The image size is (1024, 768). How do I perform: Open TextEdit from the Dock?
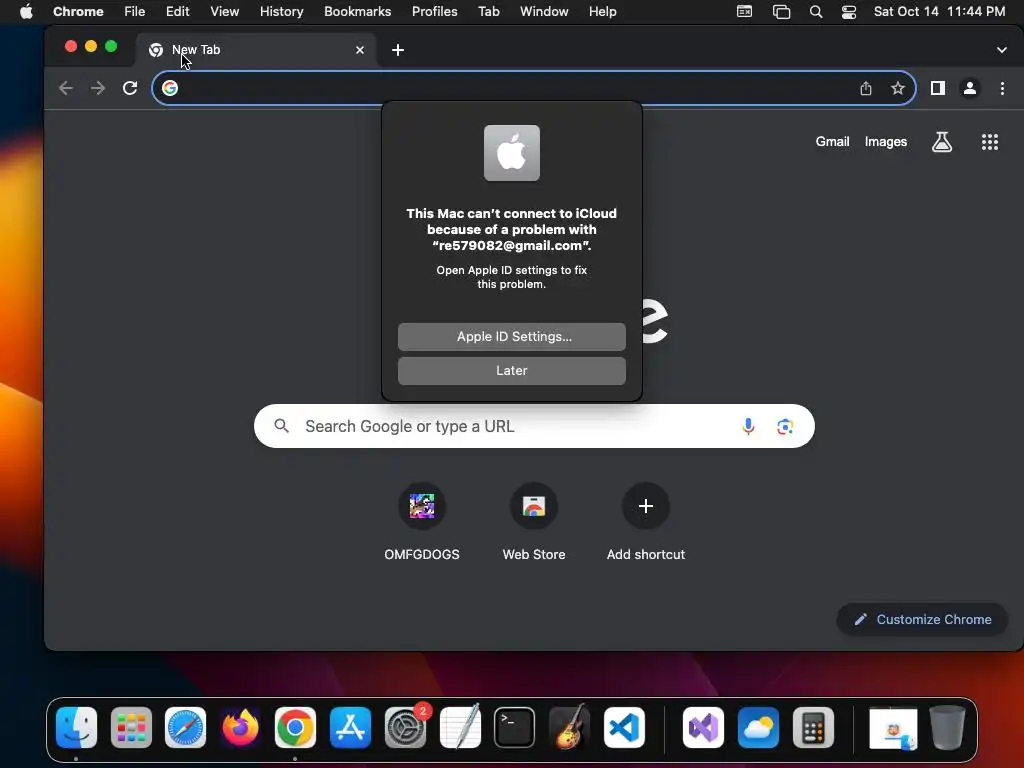(460, 727)
